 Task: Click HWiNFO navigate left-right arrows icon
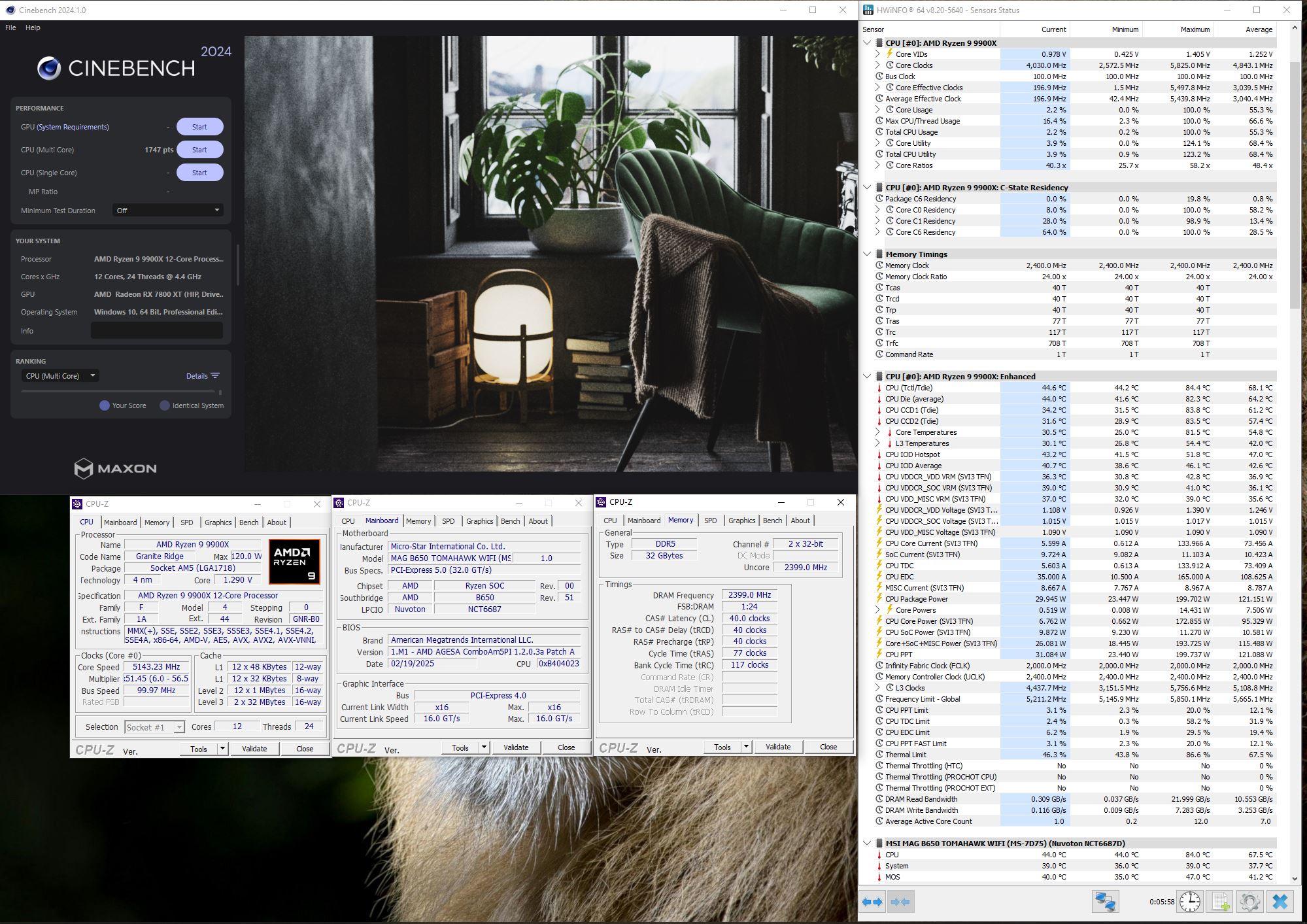click(872, 902)
